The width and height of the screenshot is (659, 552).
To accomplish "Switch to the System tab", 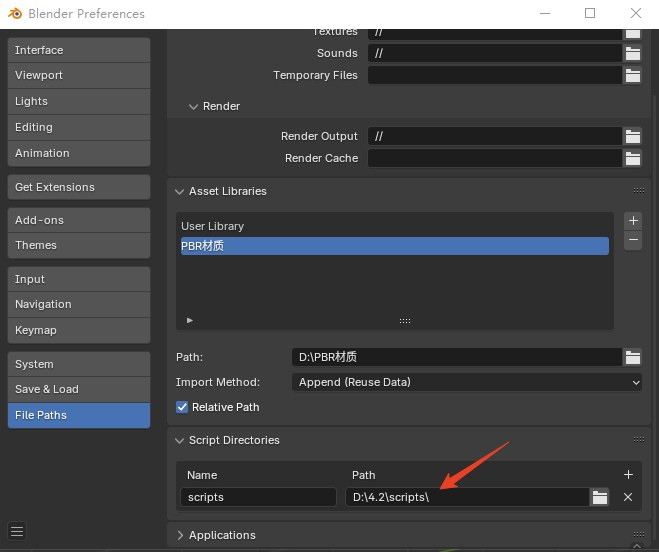I will (79, 364).
